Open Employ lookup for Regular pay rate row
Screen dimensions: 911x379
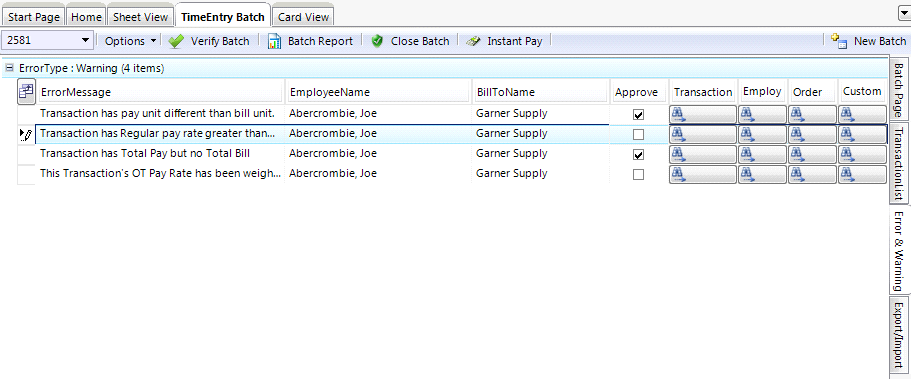pos(762,134)
